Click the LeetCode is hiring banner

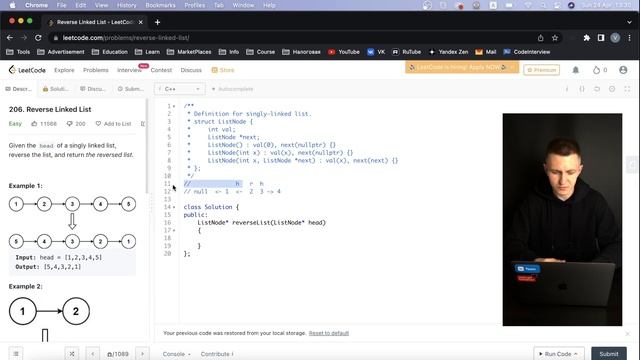(x=462, y=67)
